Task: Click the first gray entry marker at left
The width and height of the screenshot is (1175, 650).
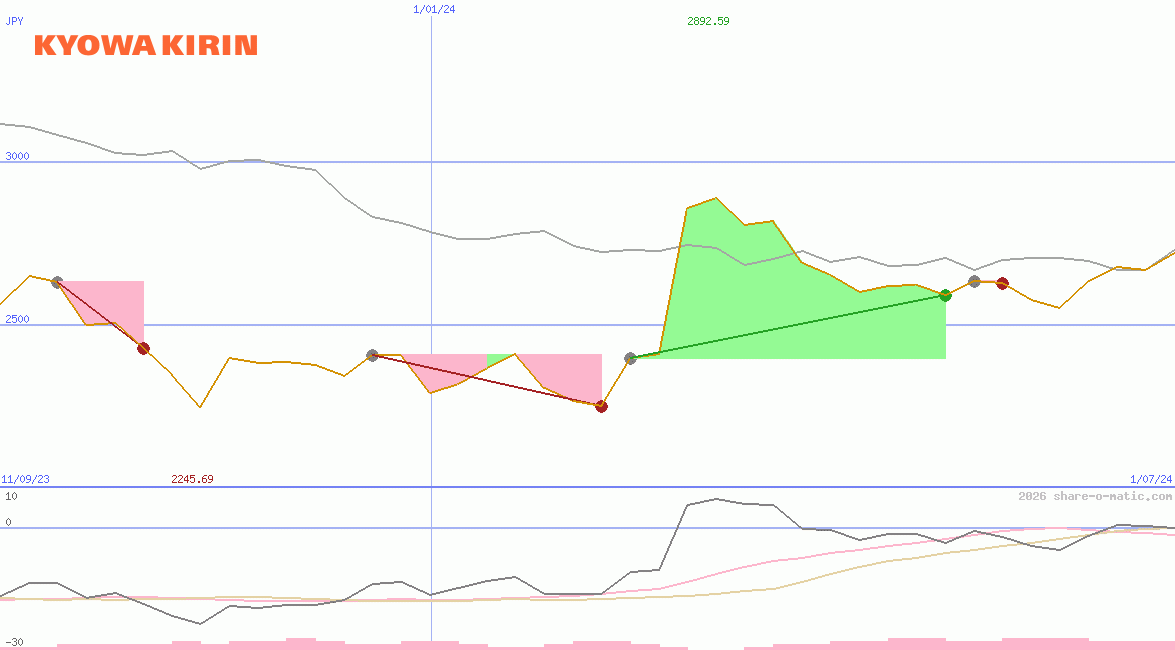Action: [x=57, y=282]
